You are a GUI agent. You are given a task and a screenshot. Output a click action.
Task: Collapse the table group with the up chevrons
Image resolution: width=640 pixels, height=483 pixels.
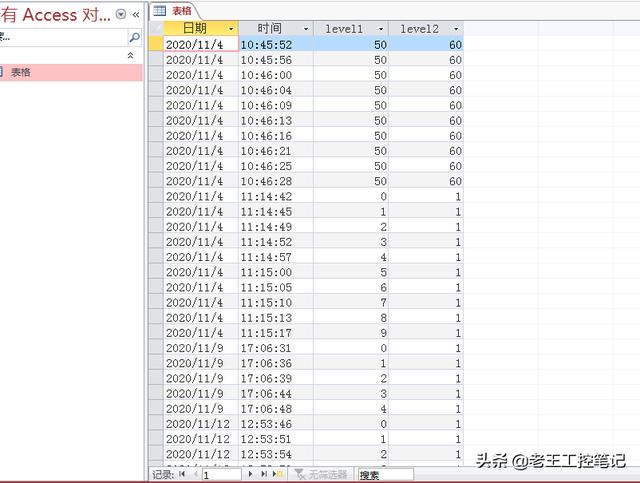(x=131, y=55)
